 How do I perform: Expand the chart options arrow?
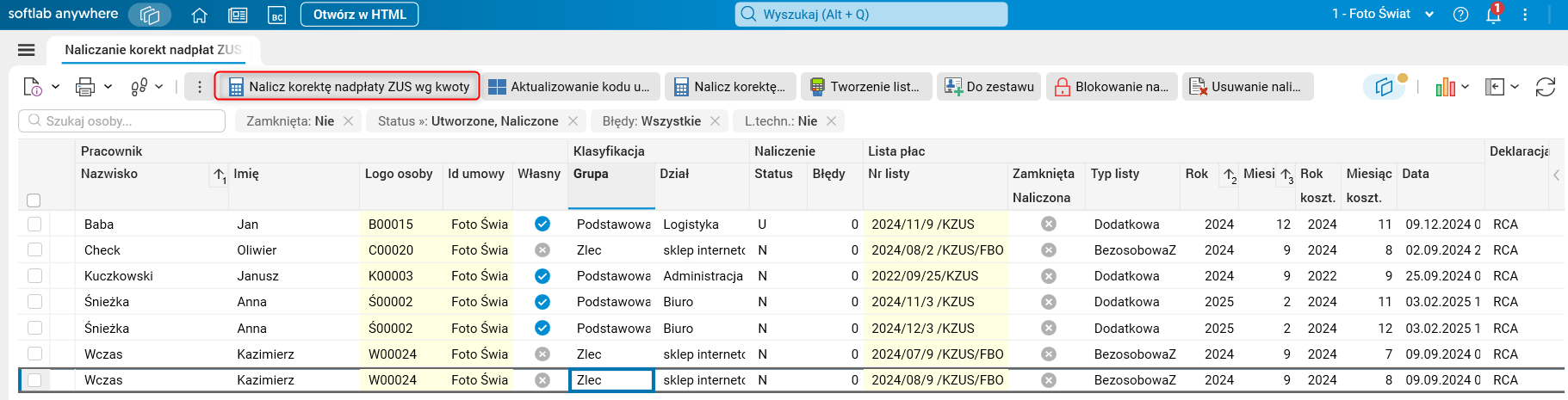(1466, 87)
